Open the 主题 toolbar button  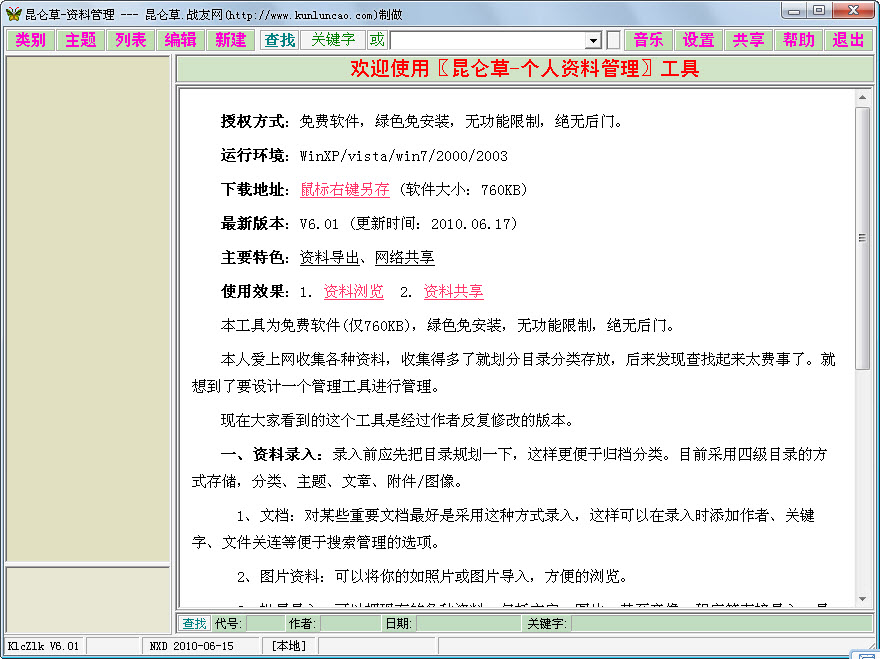pyautogui.click(x=81, y=40)
